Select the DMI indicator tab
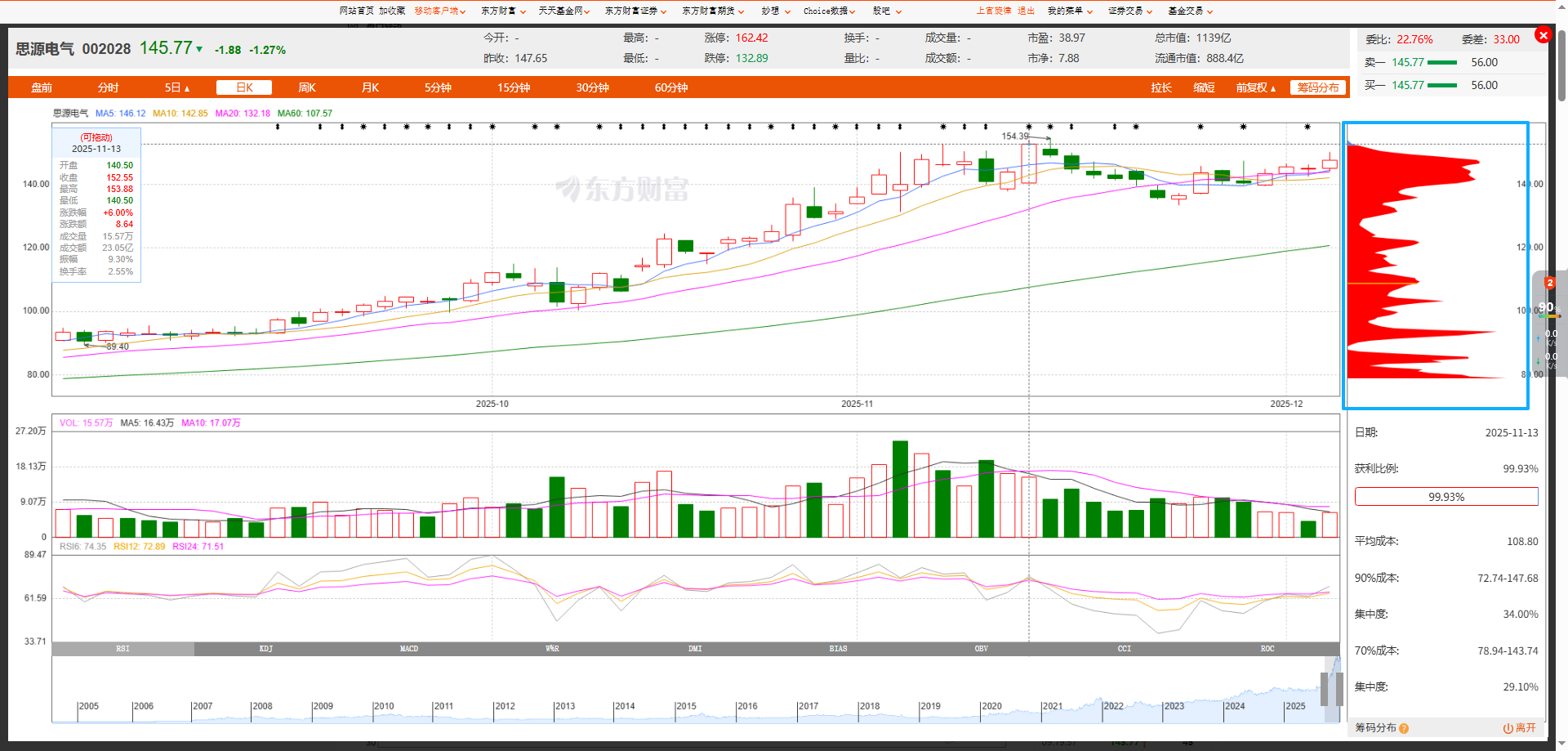The height and width of the screenshot is (751, 1568). tap(695, 649)
